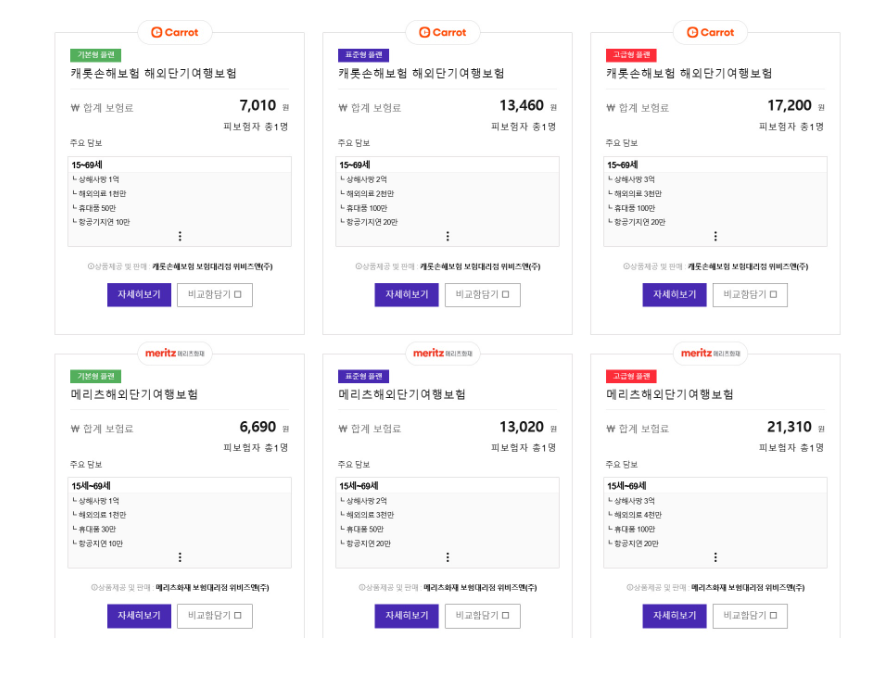Screen dimensions: 894x673
Task: Click the meritz 메리츠화재 logo on the 6,690원 card
Action: [177, 354]
